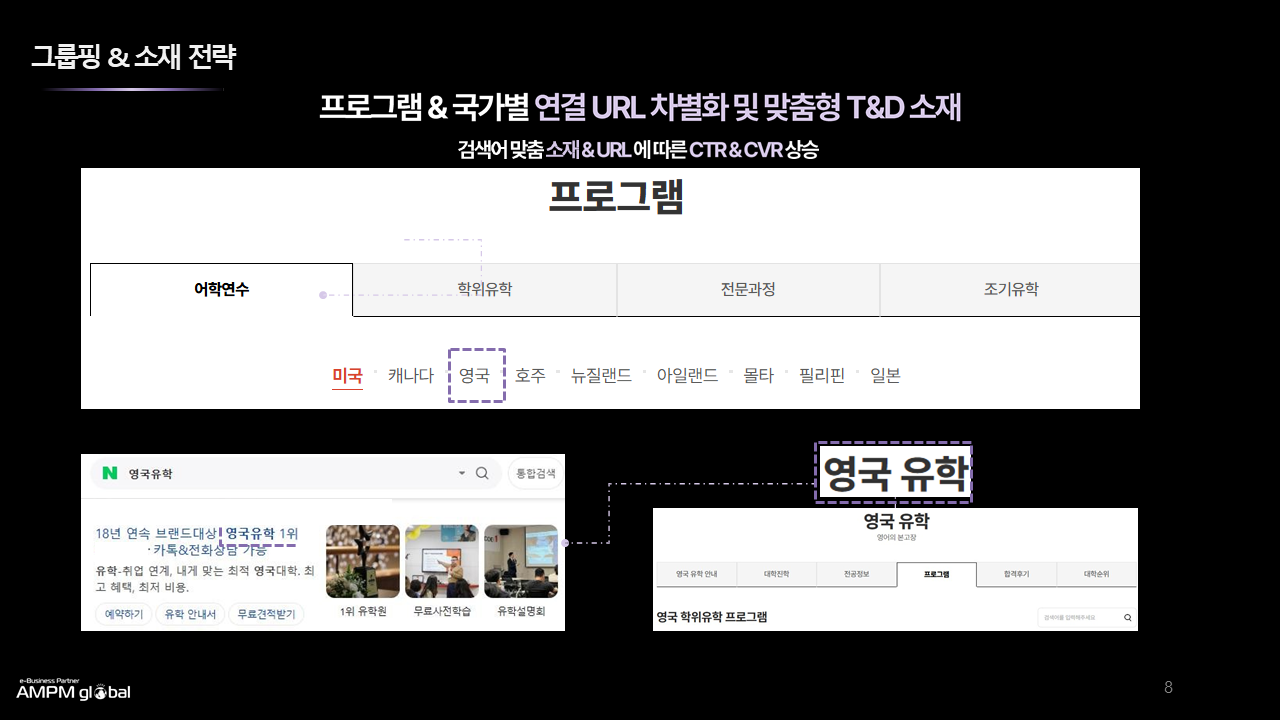Switch to the 조기유학 tab
Screen dimensions: 1280x720
coord(1010,289)
